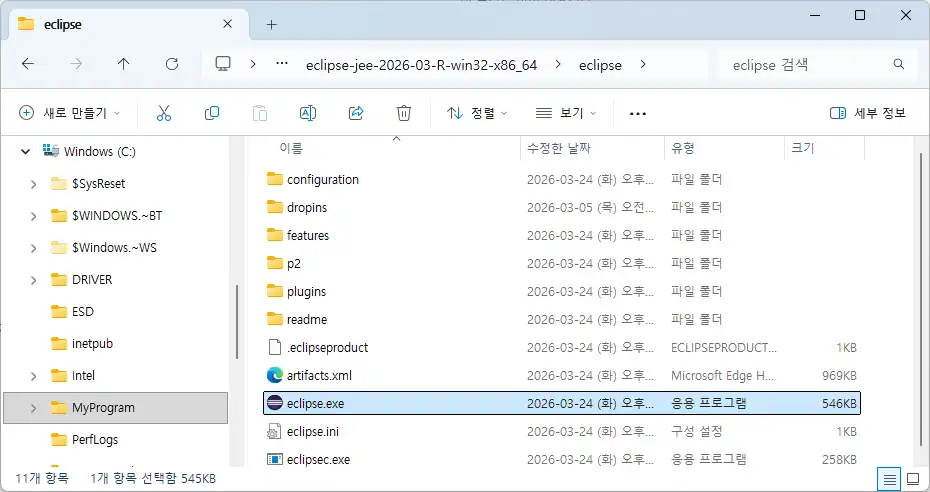Expand the MyProgram folder node
This screenshot has height=492, width=930.
coord(33,408)
